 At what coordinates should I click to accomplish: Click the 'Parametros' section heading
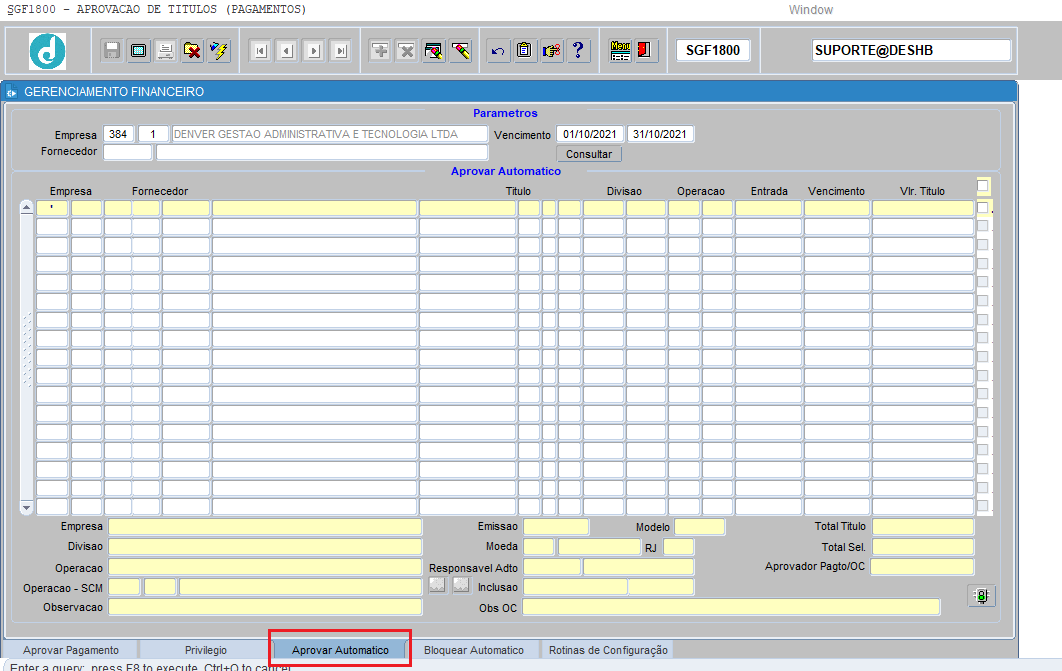coord(505,113)
